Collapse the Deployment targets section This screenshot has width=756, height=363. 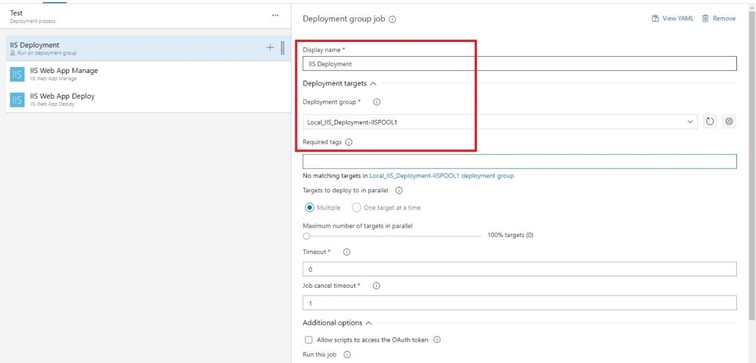(x=373, y=83)
